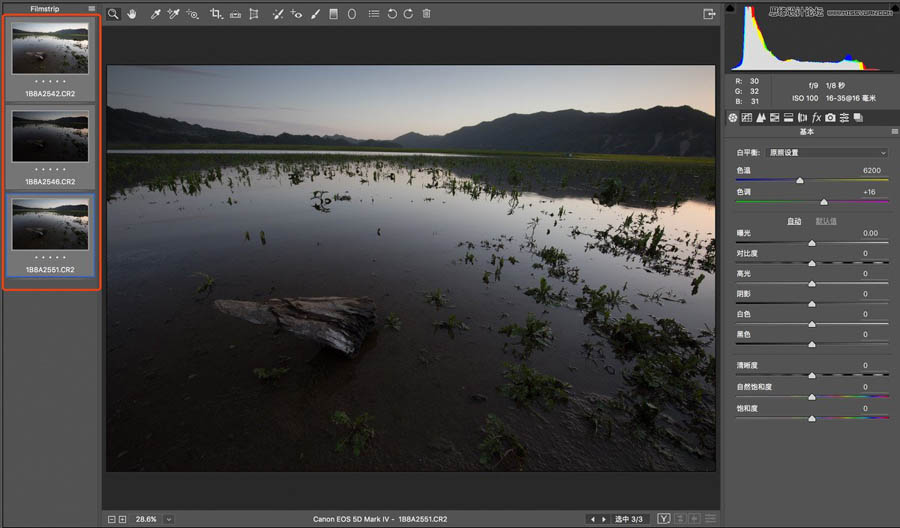This screenshot has height=528, width=900.
Task: Switch to the Presets tab
Action: click(844, 118)
